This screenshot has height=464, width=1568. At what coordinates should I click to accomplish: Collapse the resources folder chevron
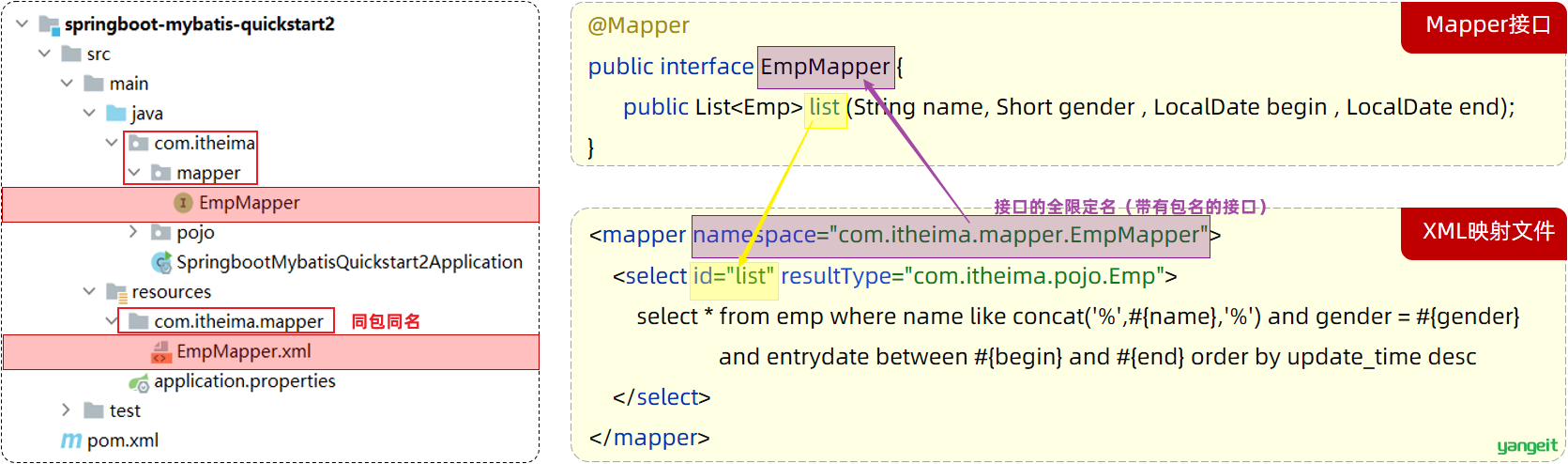[x=89, y=291]
